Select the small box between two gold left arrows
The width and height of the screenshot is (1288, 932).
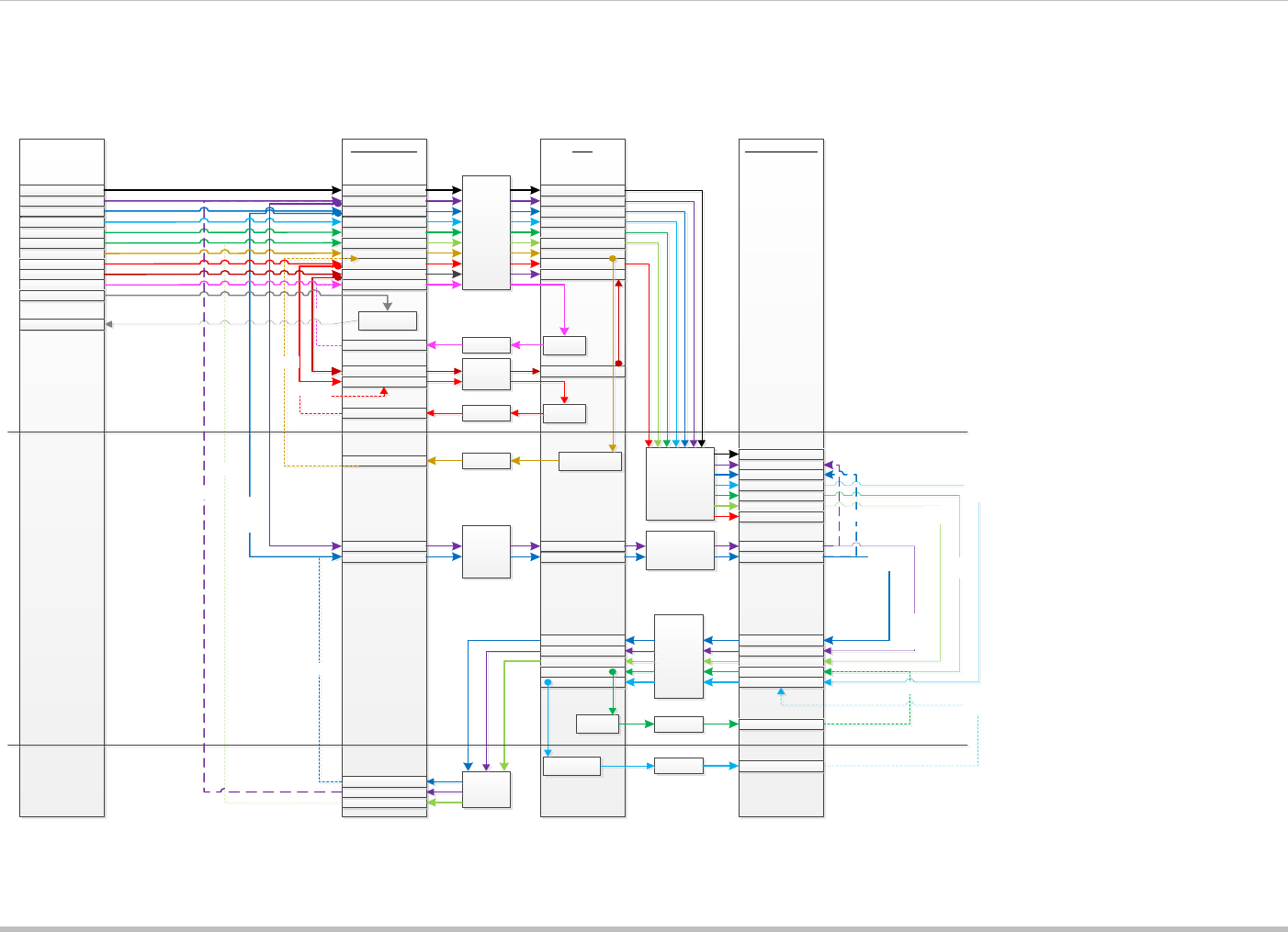coord(486,461)
